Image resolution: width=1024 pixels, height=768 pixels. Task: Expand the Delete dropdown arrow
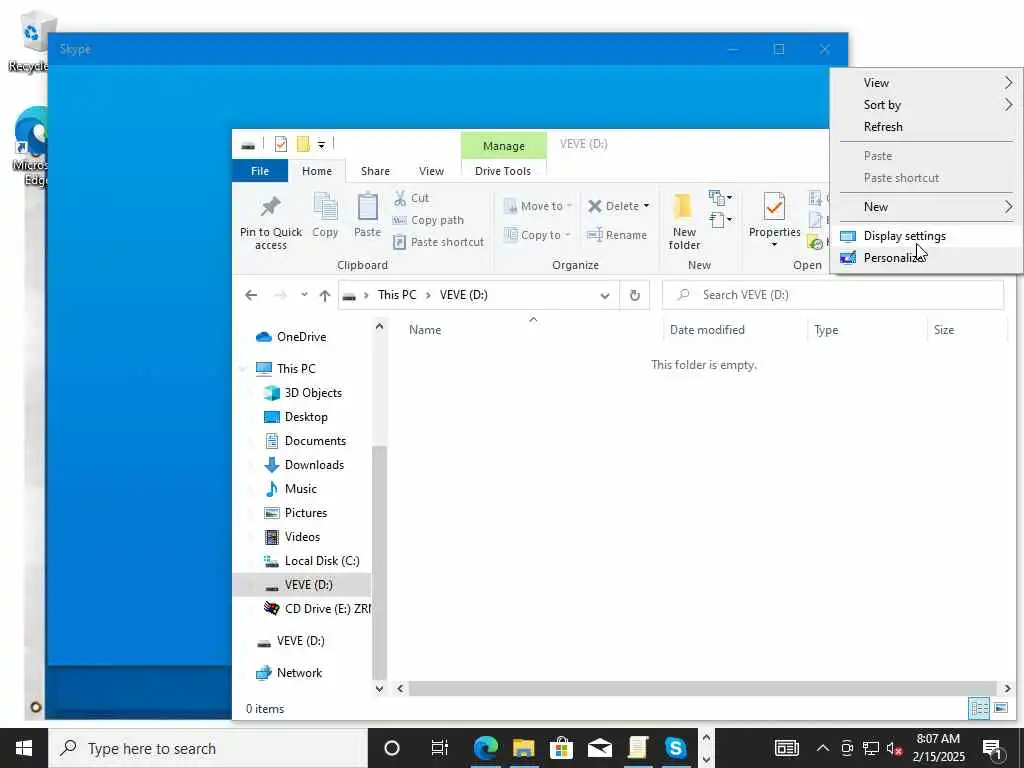coord(647,206)
